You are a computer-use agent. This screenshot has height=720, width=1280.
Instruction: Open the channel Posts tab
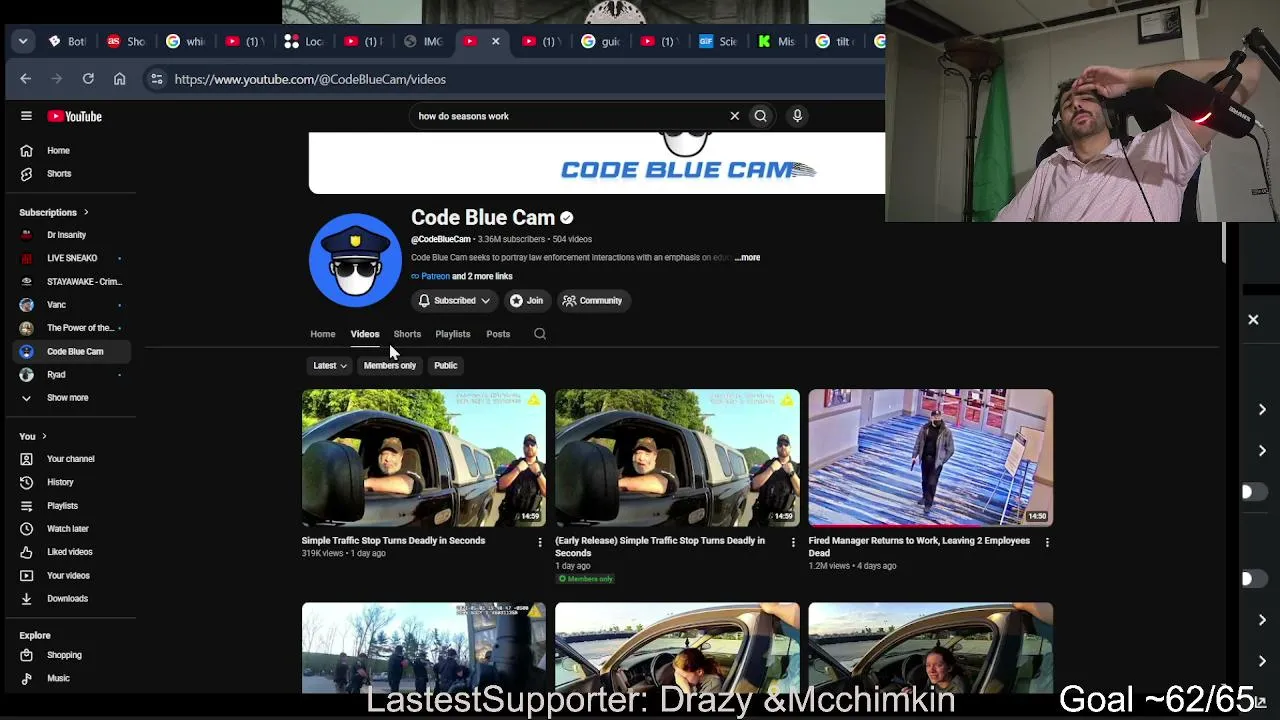pos(498,334)
